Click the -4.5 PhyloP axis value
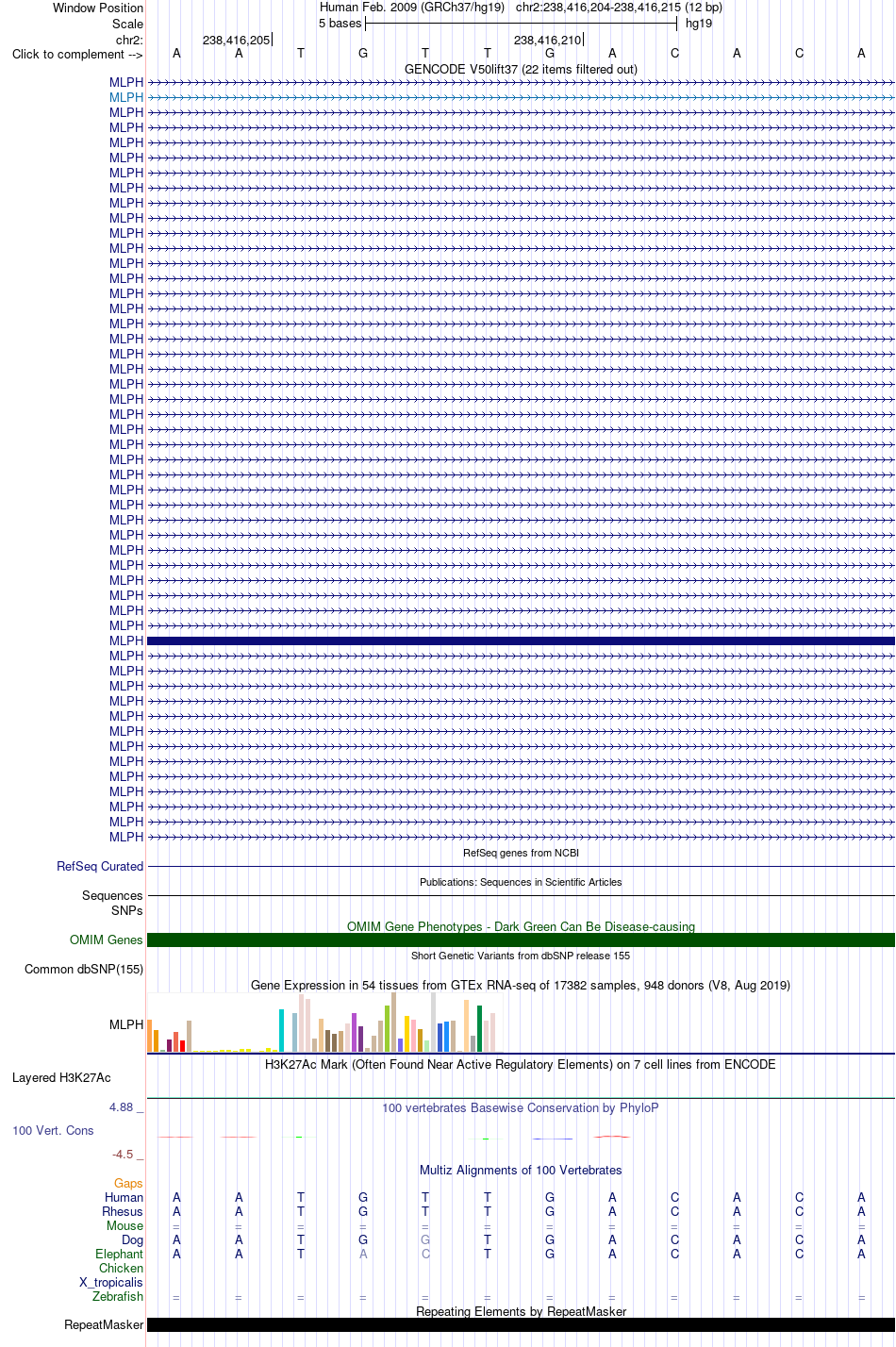The width and height of the screenshot is (896, 1347). point(123,1154)
